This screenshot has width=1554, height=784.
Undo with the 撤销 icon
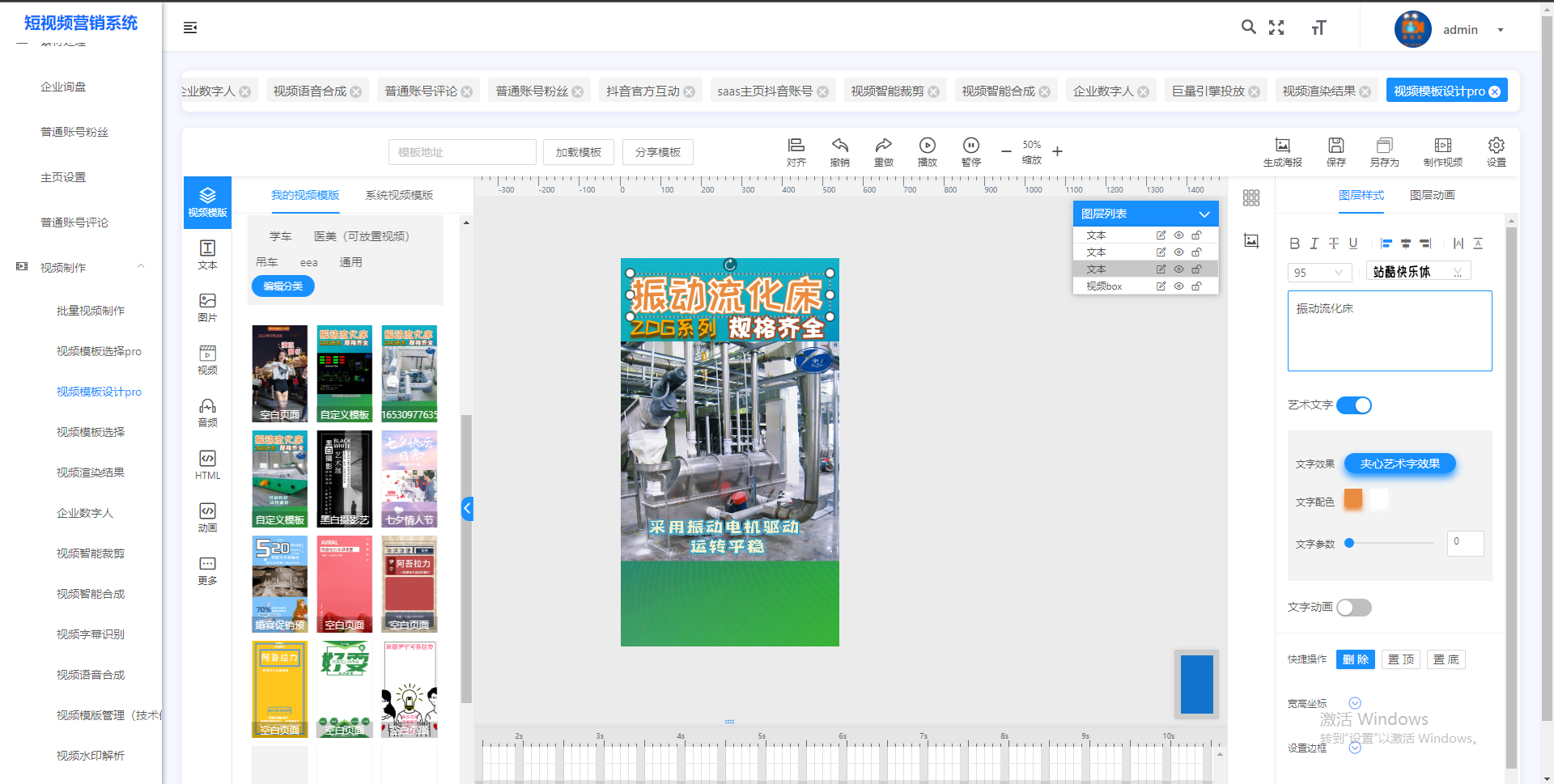pos(839,151)
